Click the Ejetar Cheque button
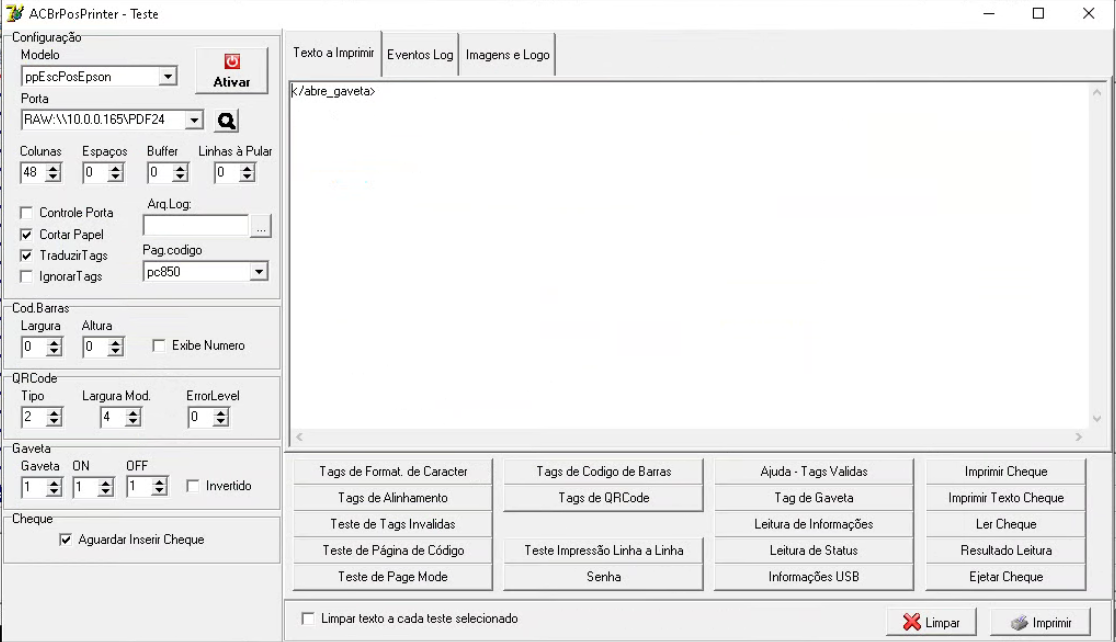1116x642 pixels. pos(1006,577)
